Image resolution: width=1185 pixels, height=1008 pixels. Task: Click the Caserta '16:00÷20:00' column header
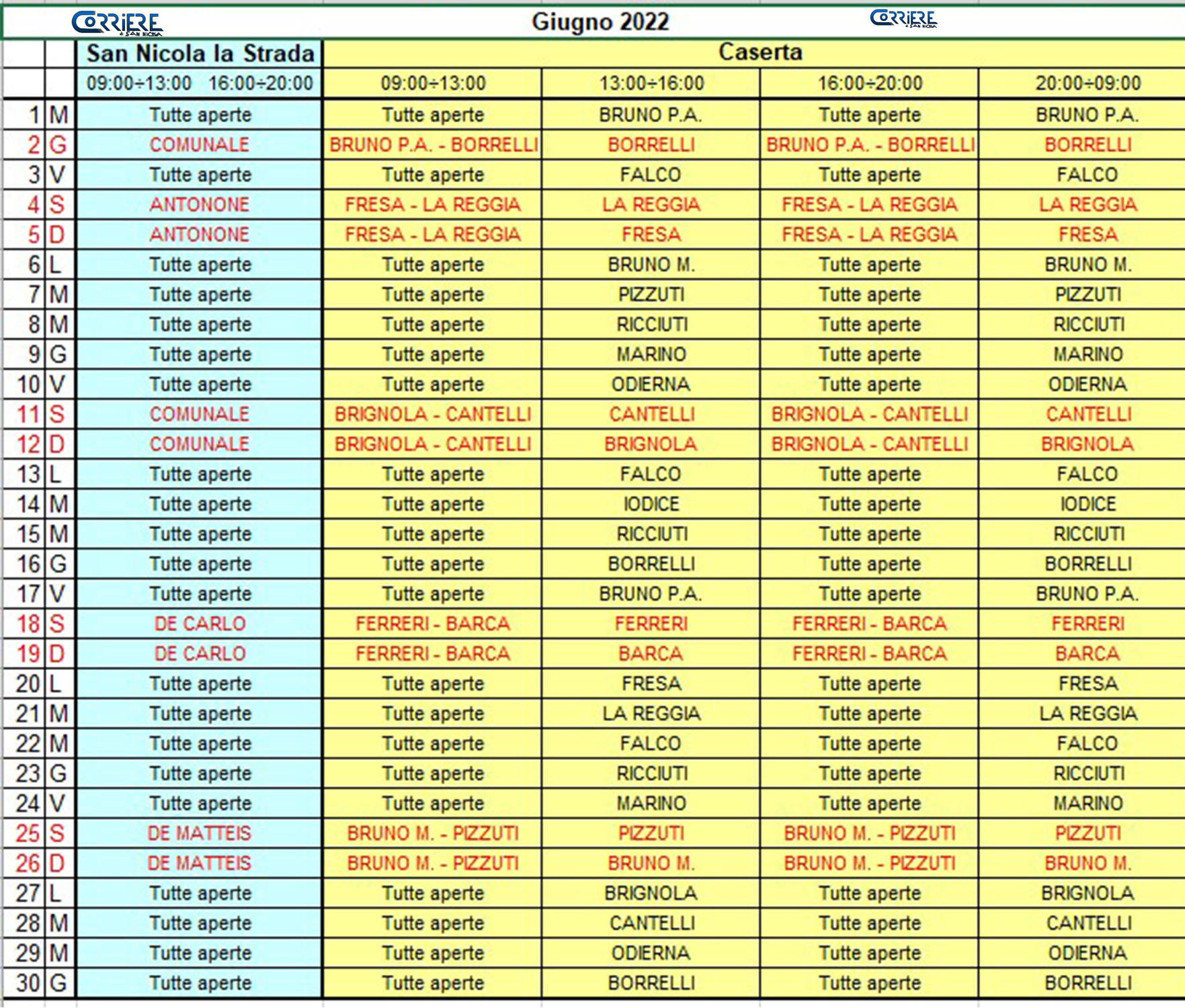coord(870,83)
